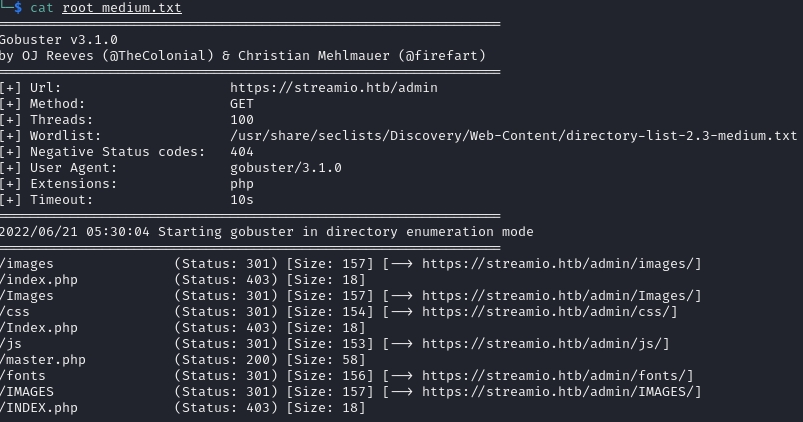Open the streamio.htb/admin/fonts/ redirect link
Screen dimensions: 803x422
pyautogui.click(x=557, y=375)
